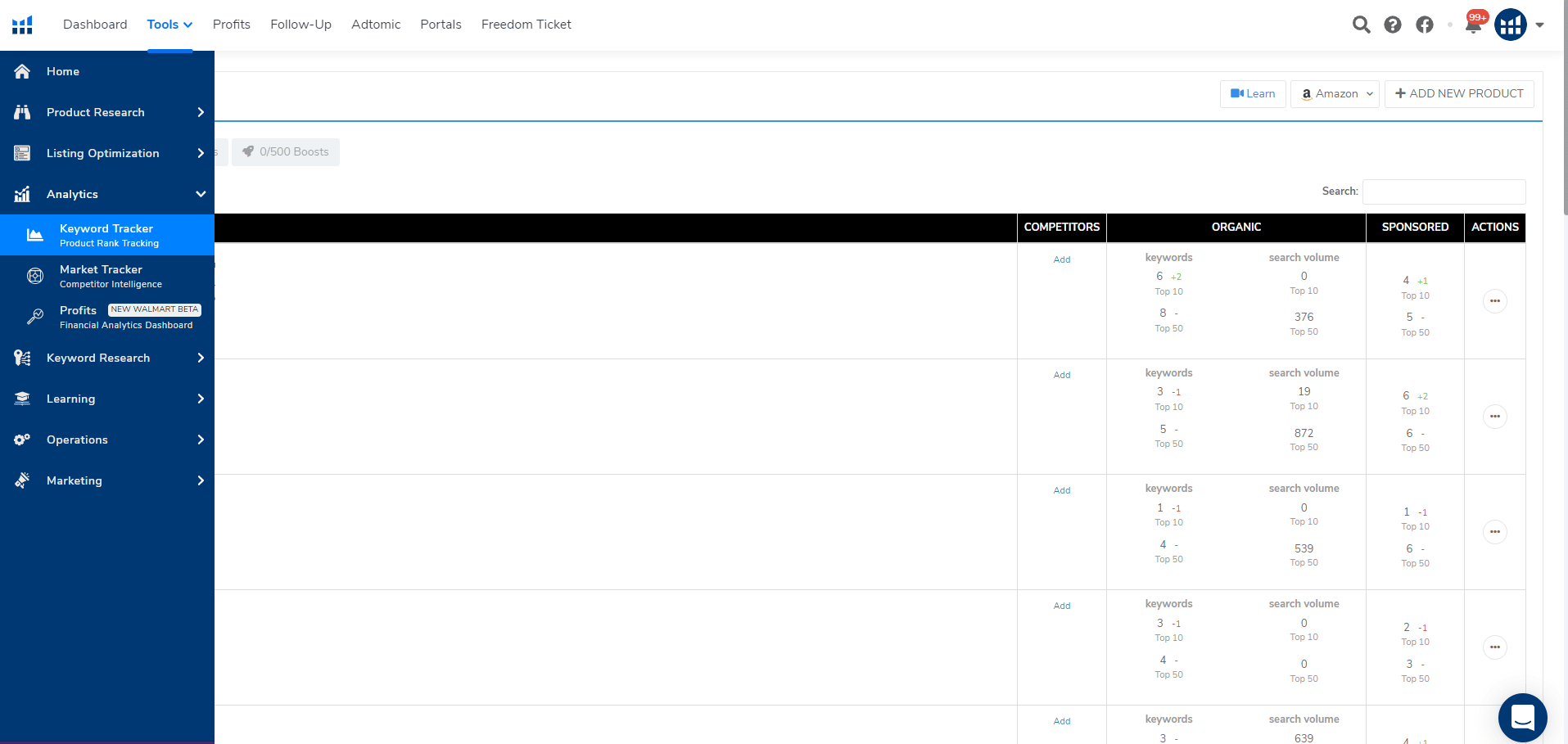This screenshot has width=1568, height=744.
Task: Open Adtomic in top navigation
Action: coord(376,25)
